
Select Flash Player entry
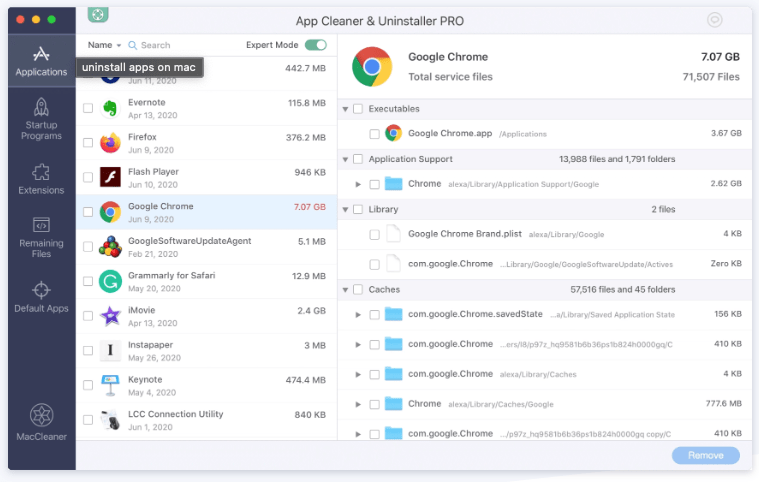pyautogui.click(x=207, y=177)
